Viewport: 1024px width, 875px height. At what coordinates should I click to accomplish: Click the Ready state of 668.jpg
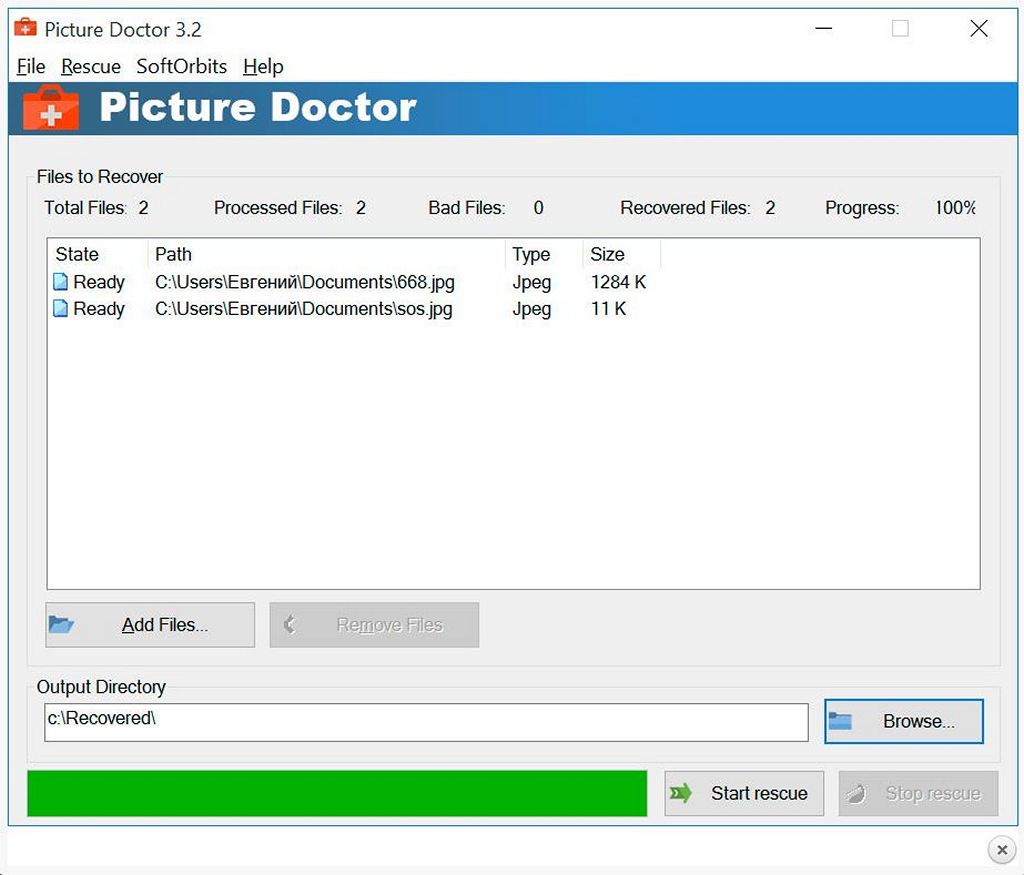tap(99, 282)
